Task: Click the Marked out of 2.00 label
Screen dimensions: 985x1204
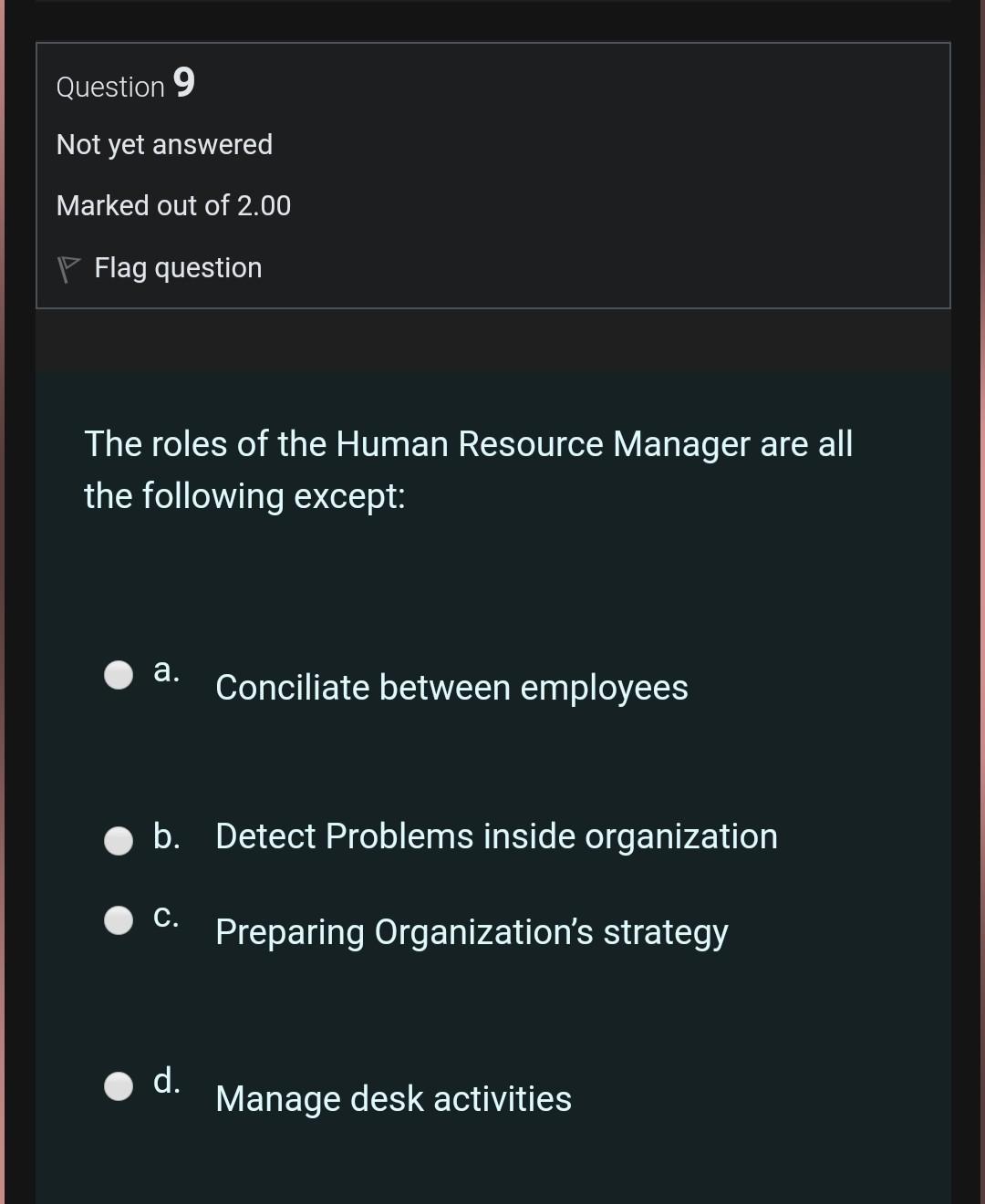Action: (x=173, y=204)
